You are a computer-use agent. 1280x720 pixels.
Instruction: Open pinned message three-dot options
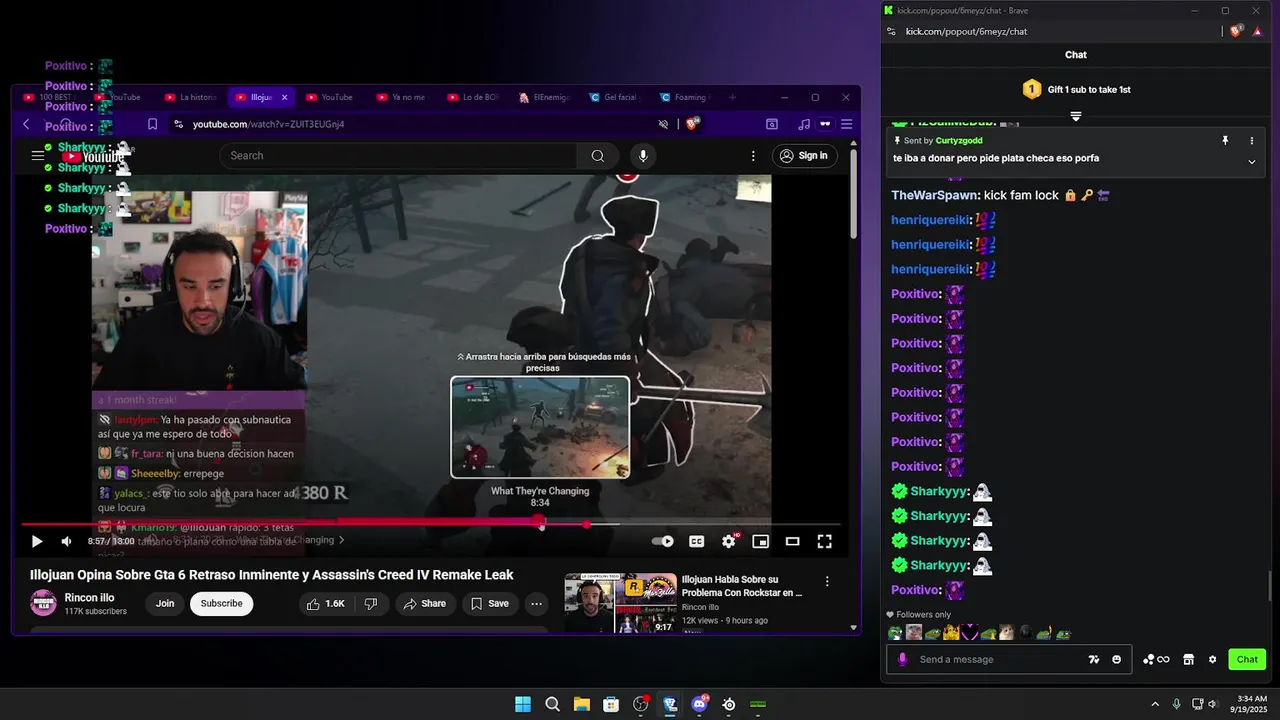[x=1251, y=141]
